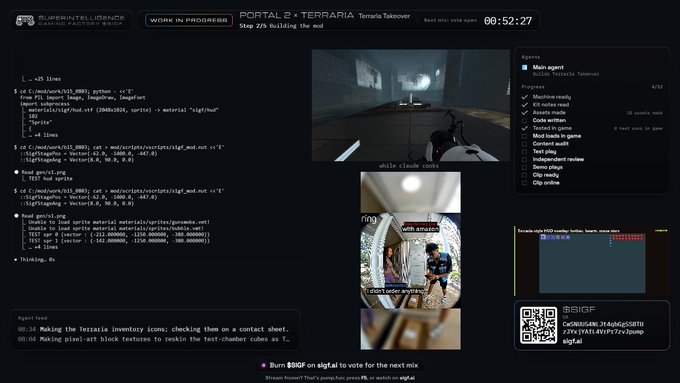Click sigf.ai in the Burn $SIGF banner
The image size is (680, 383).
(327, 365)
